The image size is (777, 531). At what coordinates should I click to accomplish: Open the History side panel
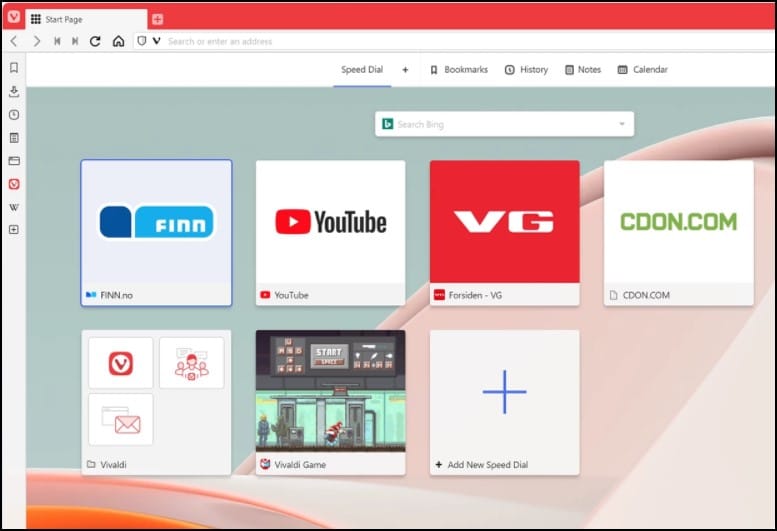(x=14, y=115)
